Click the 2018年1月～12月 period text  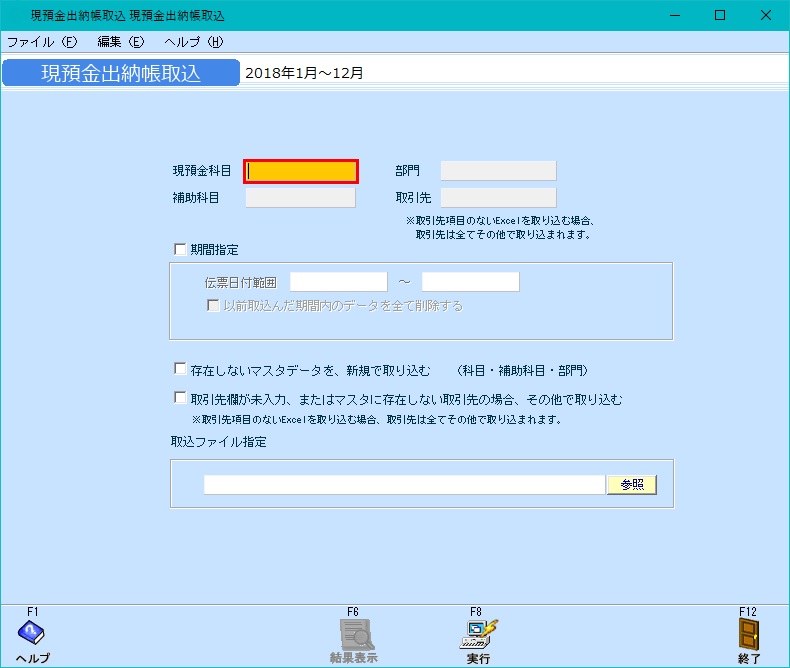coord(304,73)
